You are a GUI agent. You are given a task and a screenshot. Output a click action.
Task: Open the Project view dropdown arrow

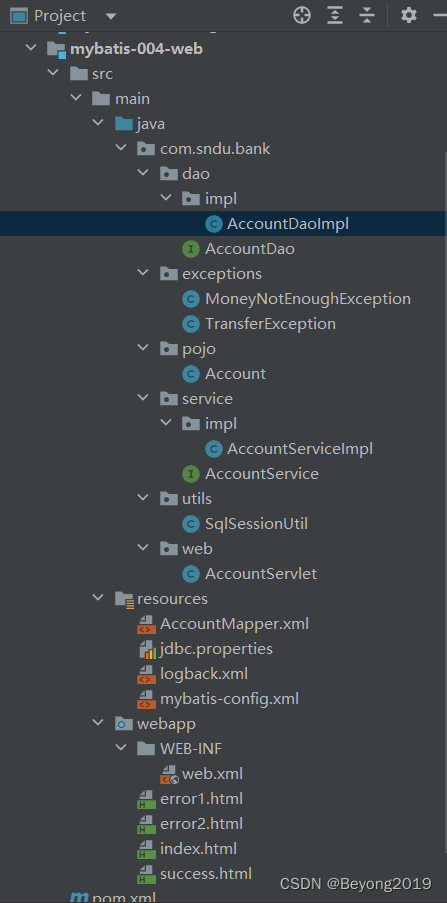pyautogui.click(x=111, y=16)
